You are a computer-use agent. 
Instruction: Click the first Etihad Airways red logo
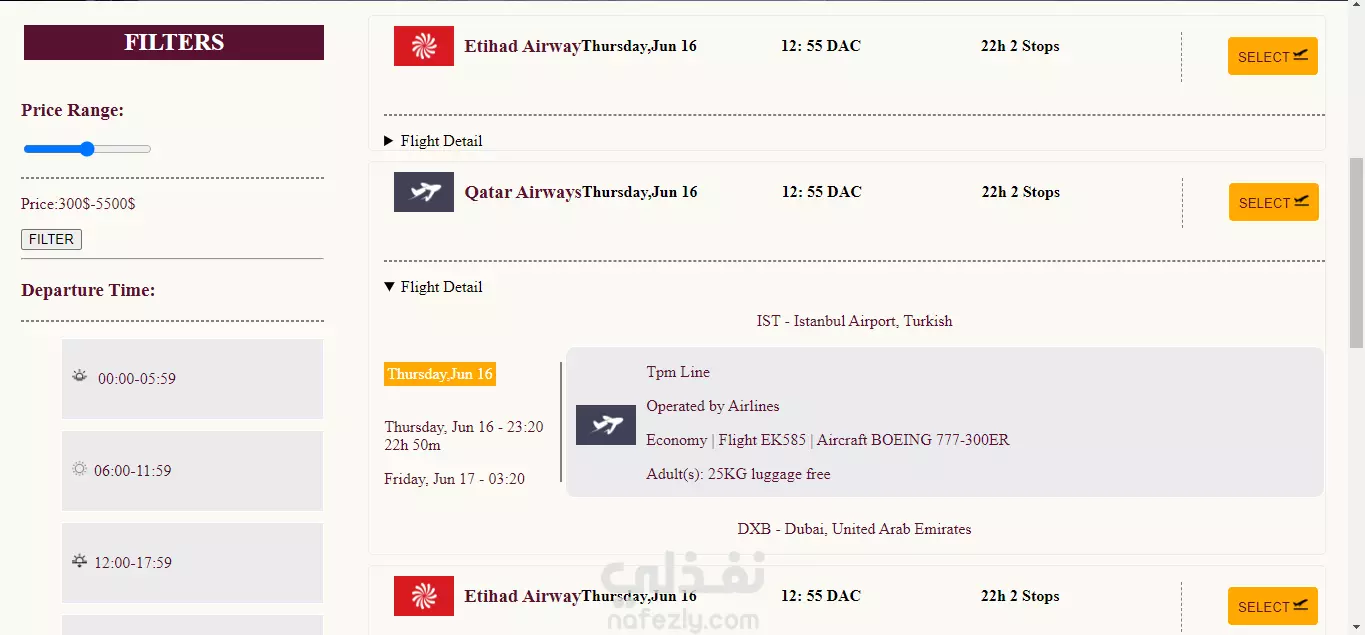click(424, 46)
